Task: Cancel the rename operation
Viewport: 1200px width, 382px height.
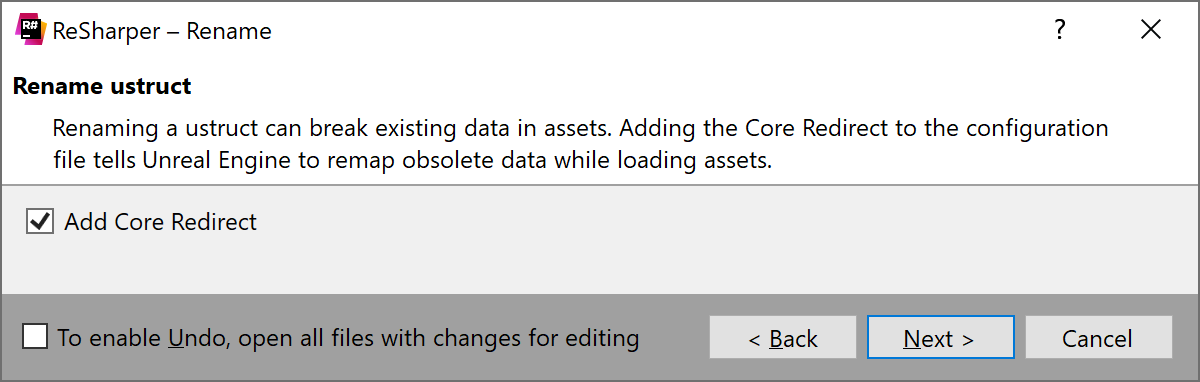Action: (1098, 338)
